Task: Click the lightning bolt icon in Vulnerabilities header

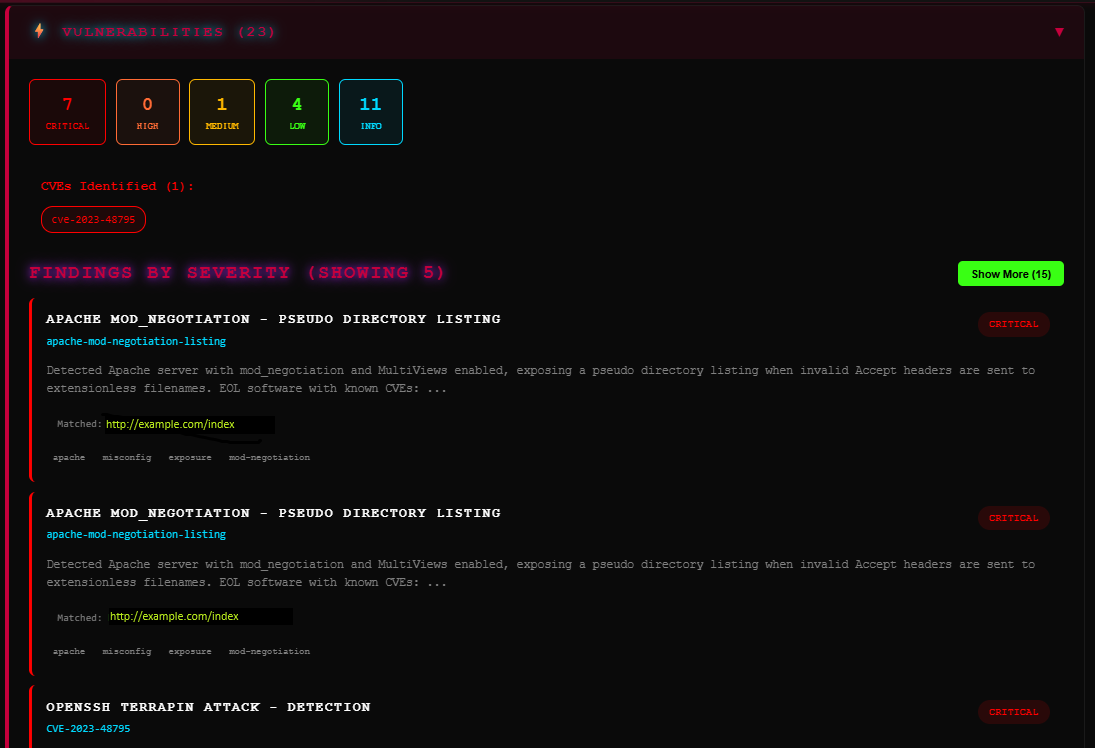Action: 40,31
